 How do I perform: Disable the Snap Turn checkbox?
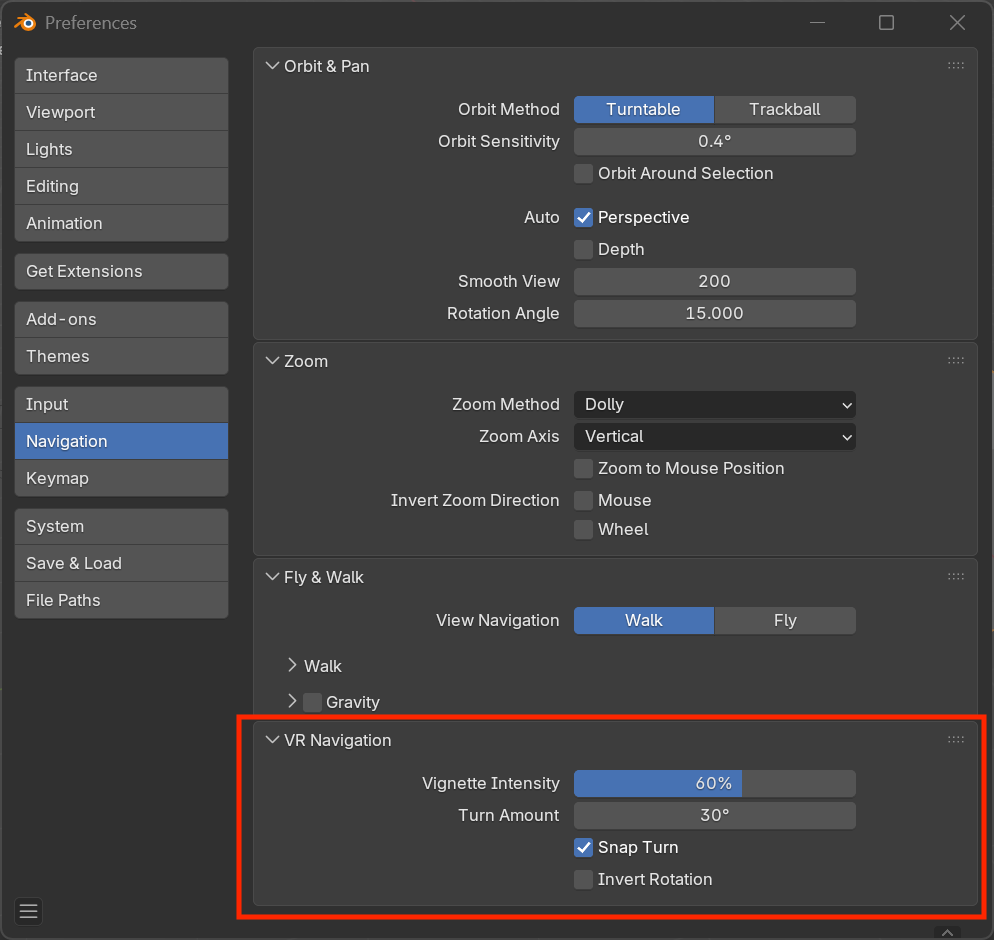pos(583,848)
